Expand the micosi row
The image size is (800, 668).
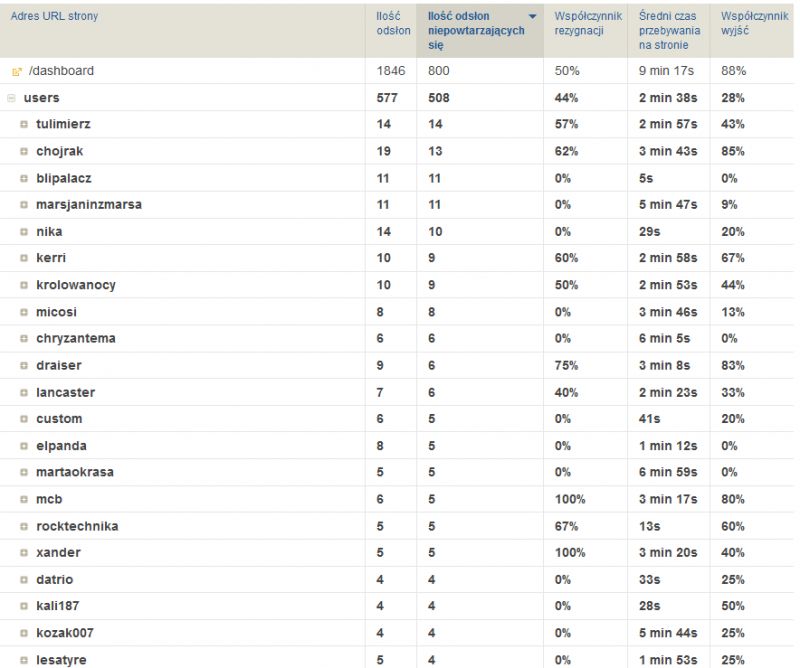click(x=24, y=312)
